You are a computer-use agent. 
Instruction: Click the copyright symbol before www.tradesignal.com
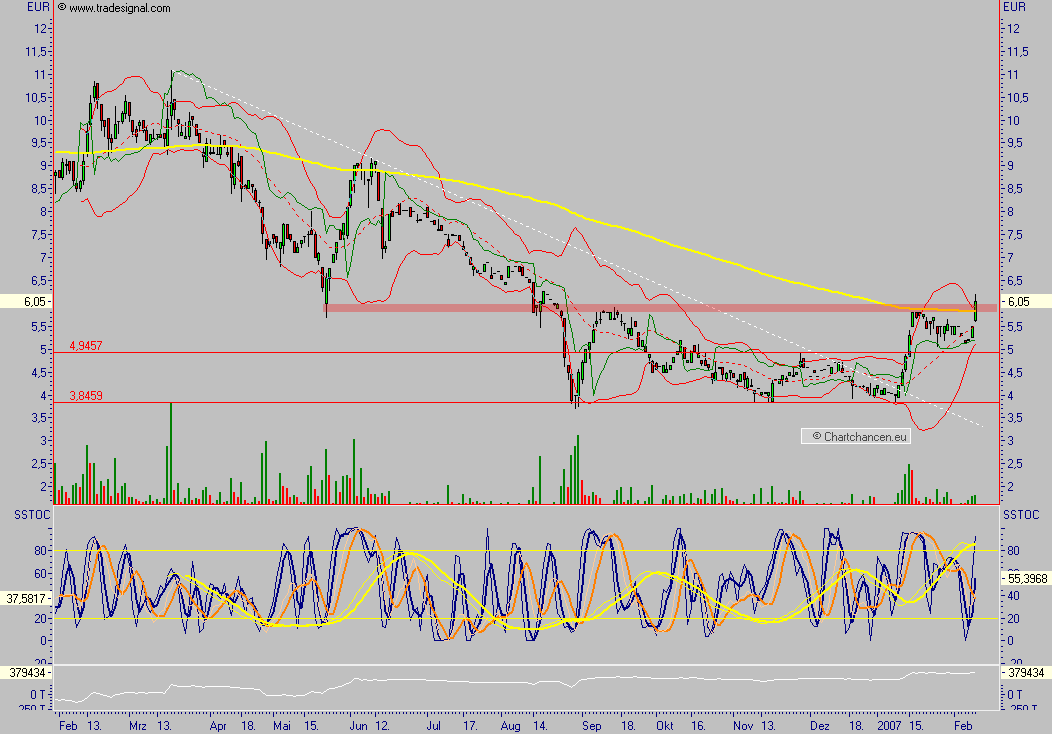click(62, 8)
